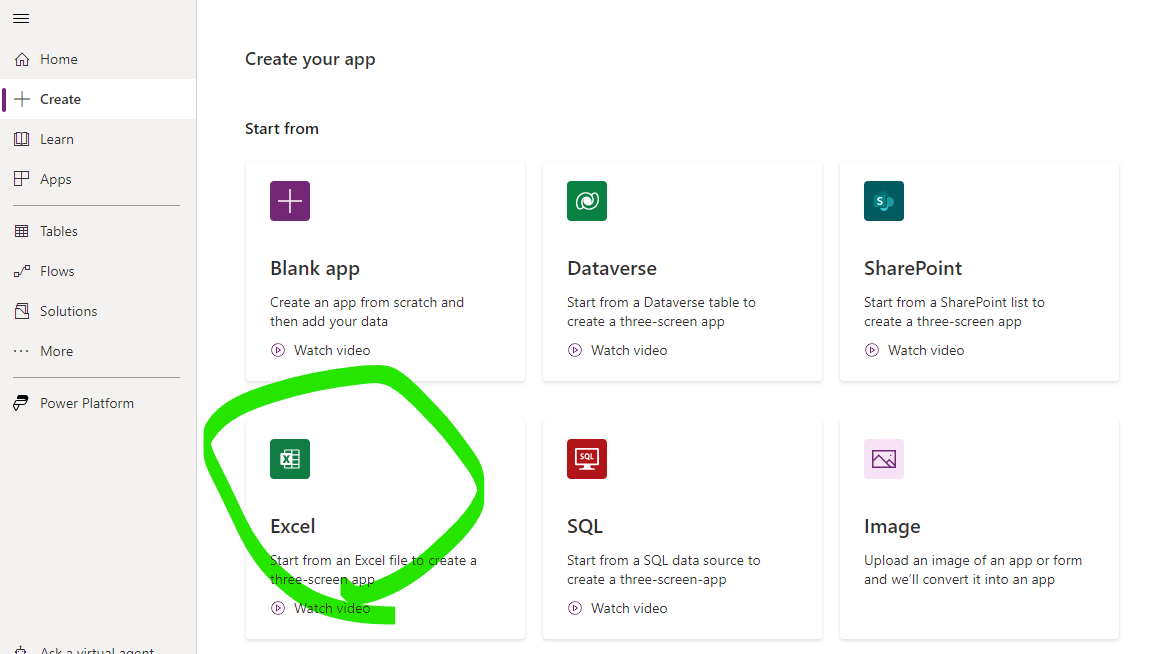The width and height of the screenshot is (1174, 654).
Task: Open Solutions in the sidebar
Action: tap(98, 311)
